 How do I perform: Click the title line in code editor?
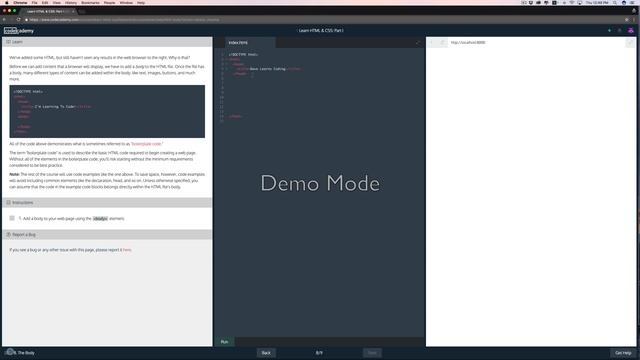(269, 69)
